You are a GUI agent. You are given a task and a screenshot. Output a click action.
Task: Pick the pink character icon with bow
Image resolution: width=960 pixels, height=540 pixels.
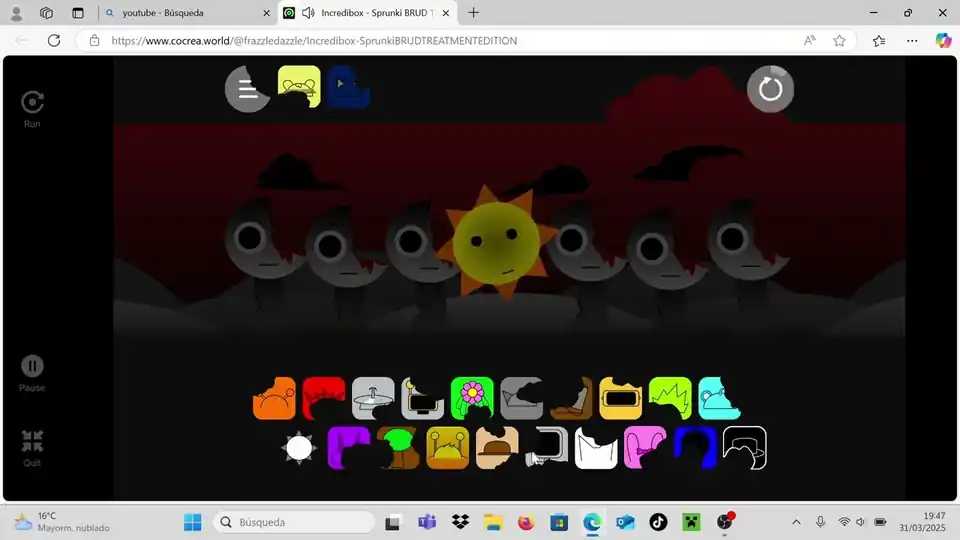point(645,448)
